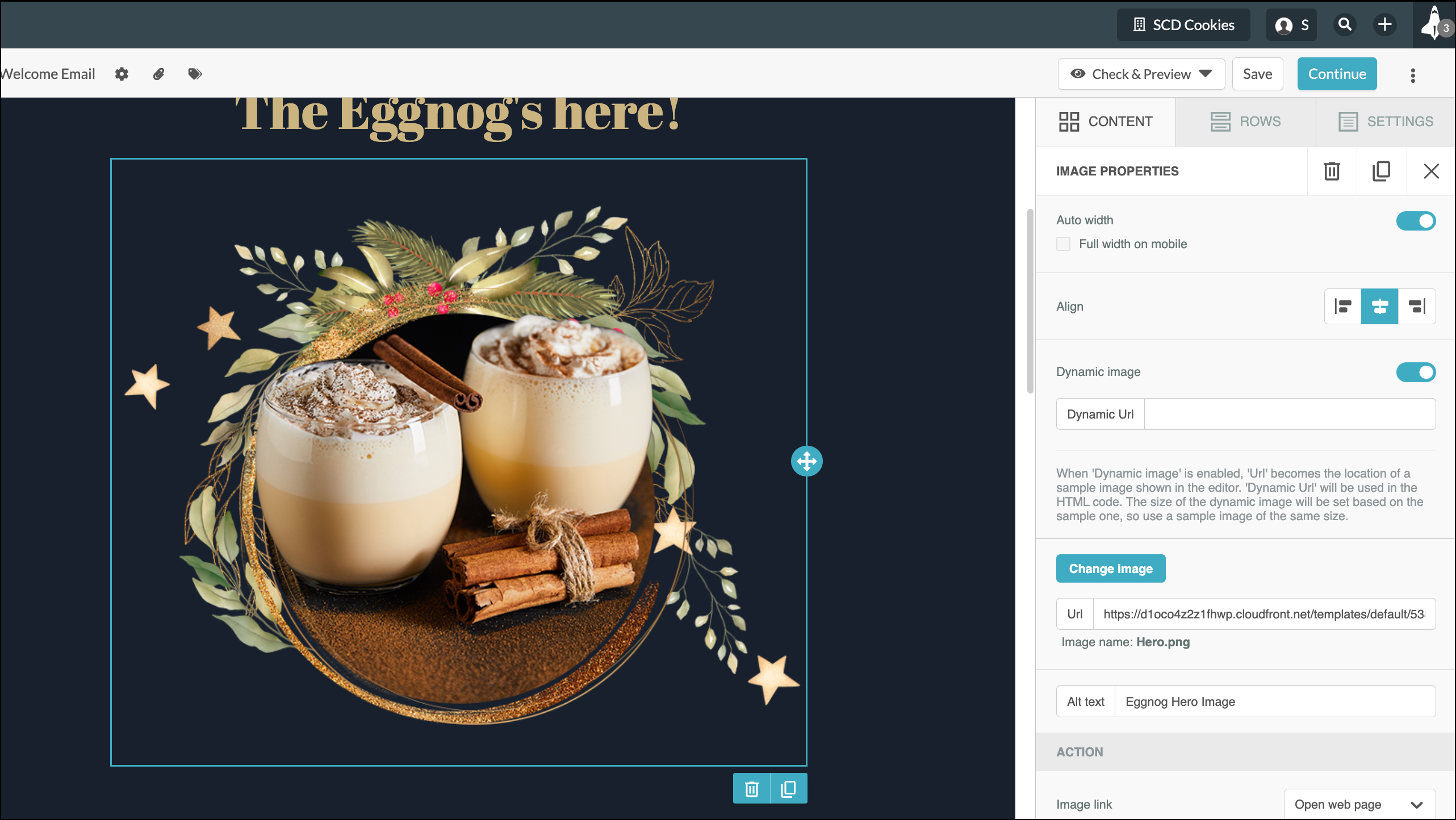This screenshot has height=820, width=1456.
Task: Open the attachments paperclip icon
Action: coord(158,74)
